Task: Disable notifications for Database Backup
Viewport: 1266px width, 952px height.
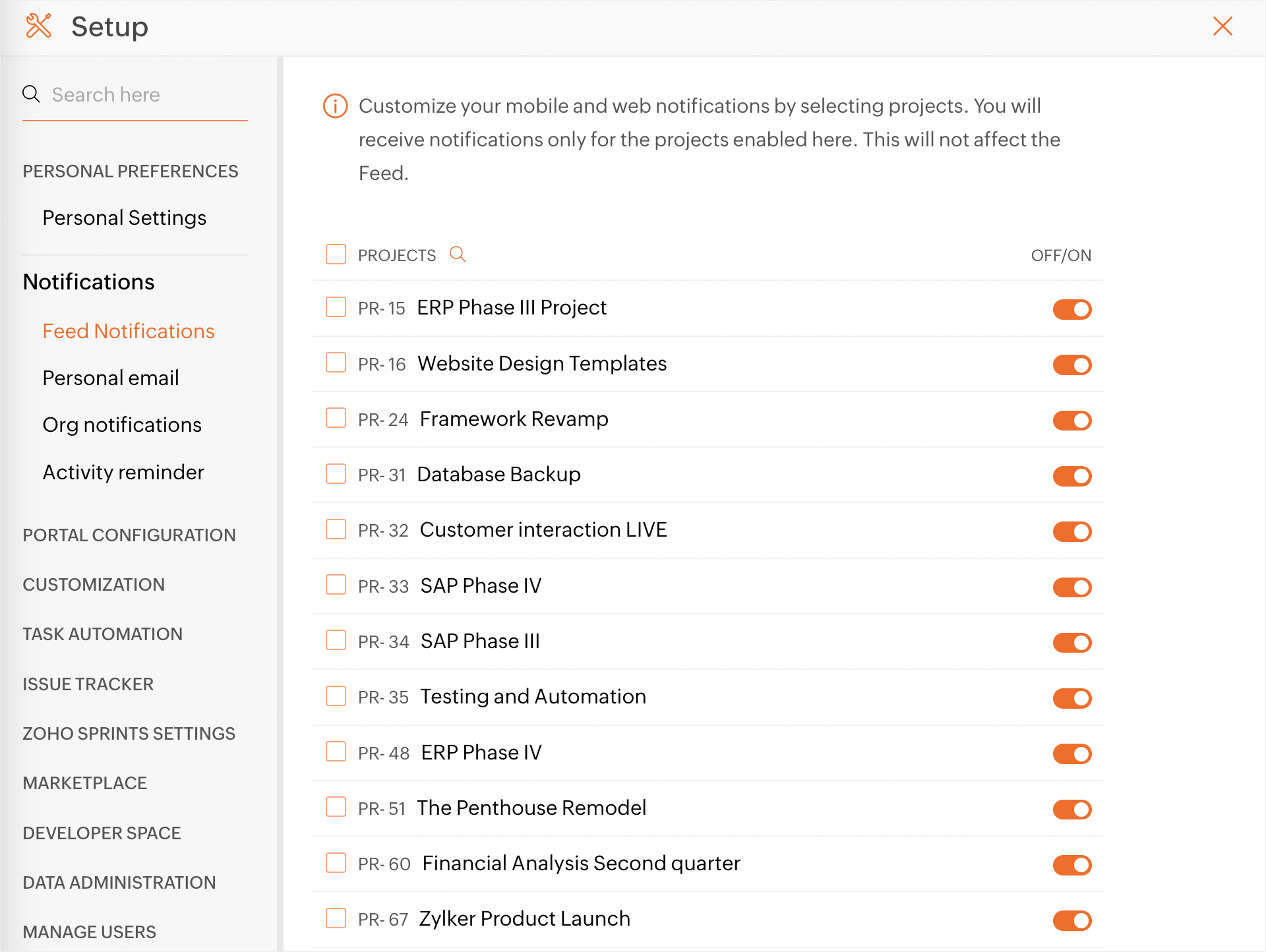Action: pos(1071,476)
